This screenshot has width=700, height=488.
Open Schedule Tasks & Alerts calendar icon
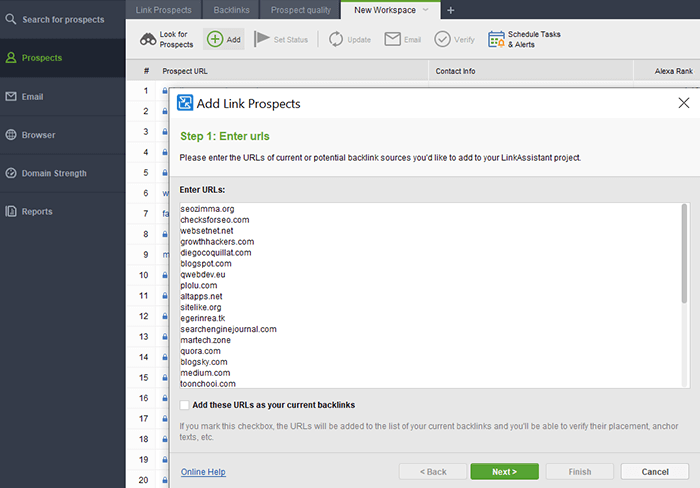(496, 39)
